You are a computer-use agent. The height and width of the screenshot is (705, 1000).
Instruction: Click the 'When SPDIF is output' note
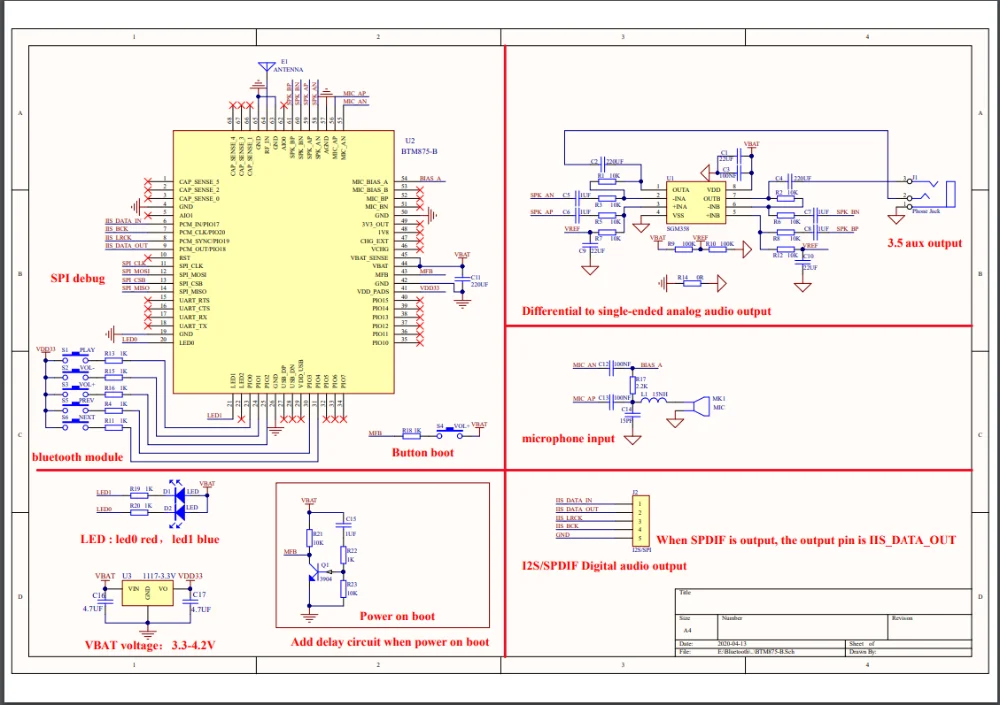coord(806,540)
